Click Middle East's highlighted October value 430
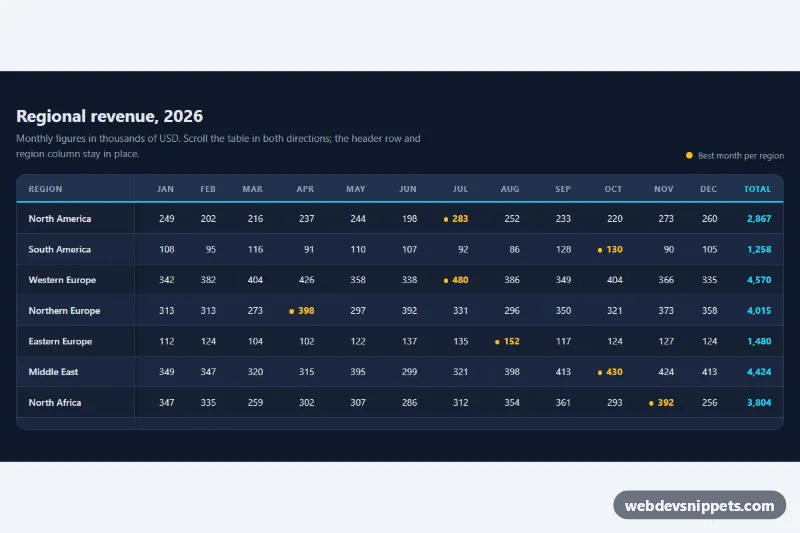800x533 pixels. tap(614, 372)
